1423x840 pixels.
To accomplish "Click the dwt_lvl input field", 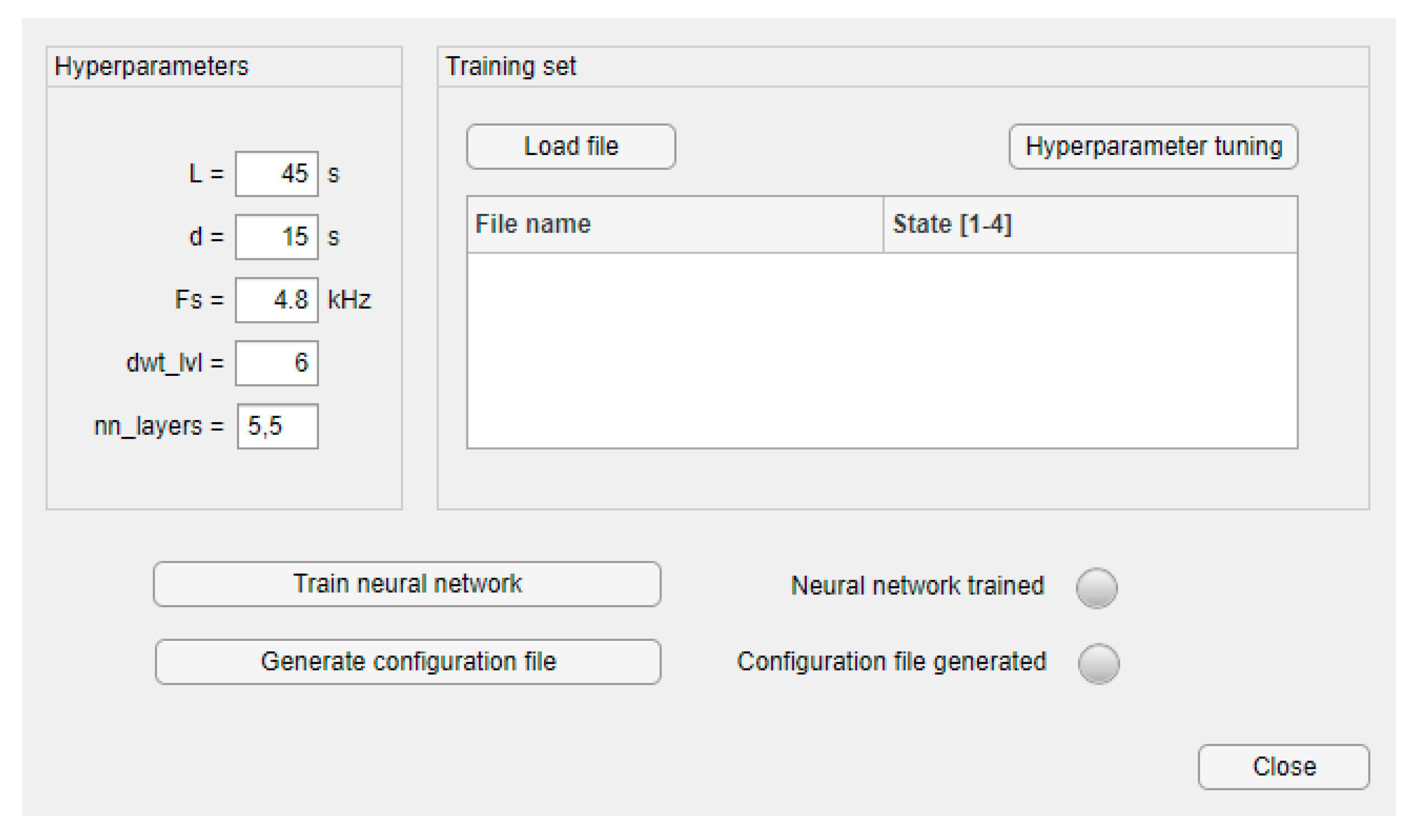I will pos(277,363).
